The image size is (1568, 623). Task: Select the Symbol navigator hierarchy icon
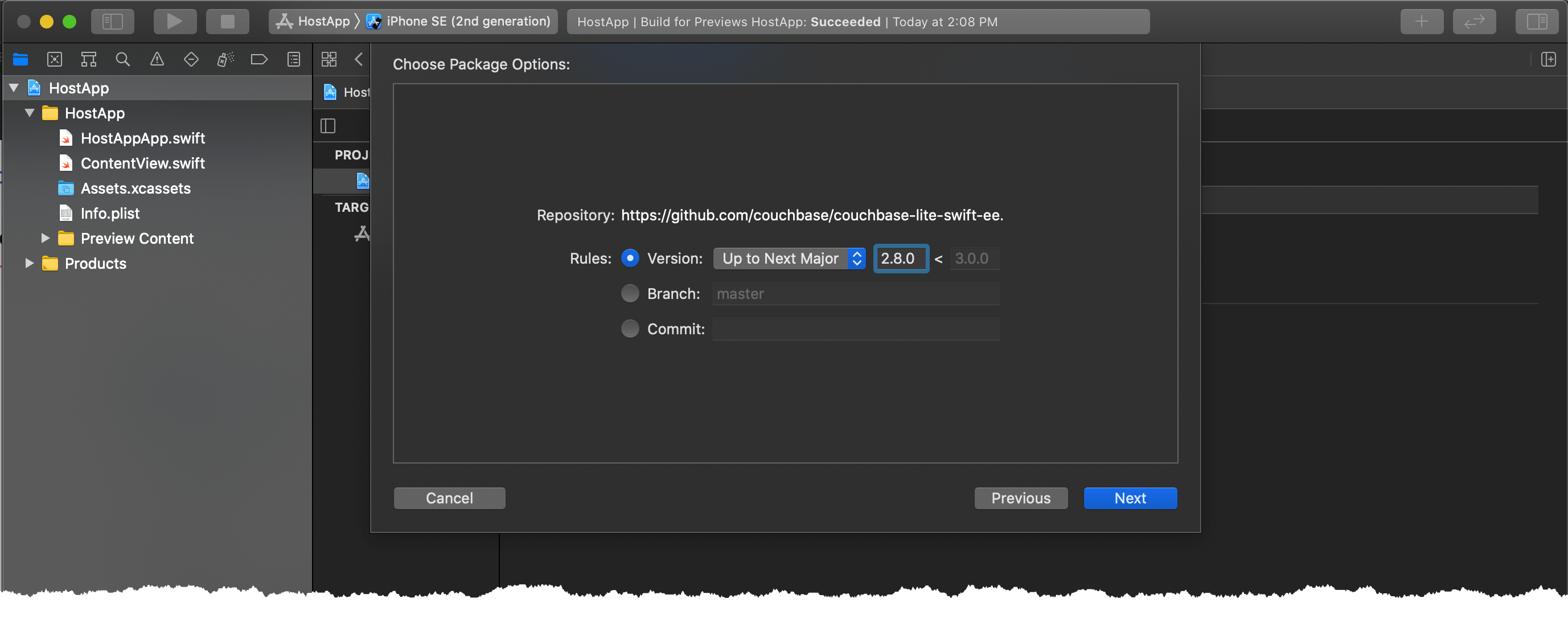88,59
